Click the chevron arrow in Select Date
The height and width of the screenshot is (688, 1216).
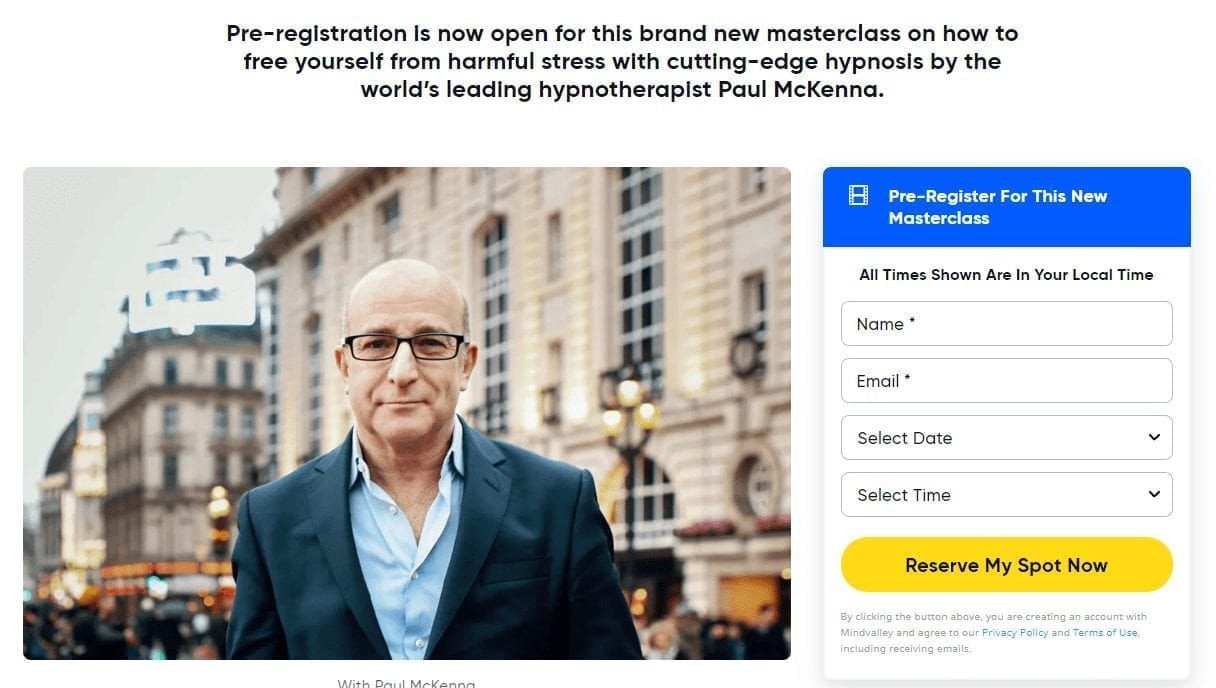[x=1154, y=437]
